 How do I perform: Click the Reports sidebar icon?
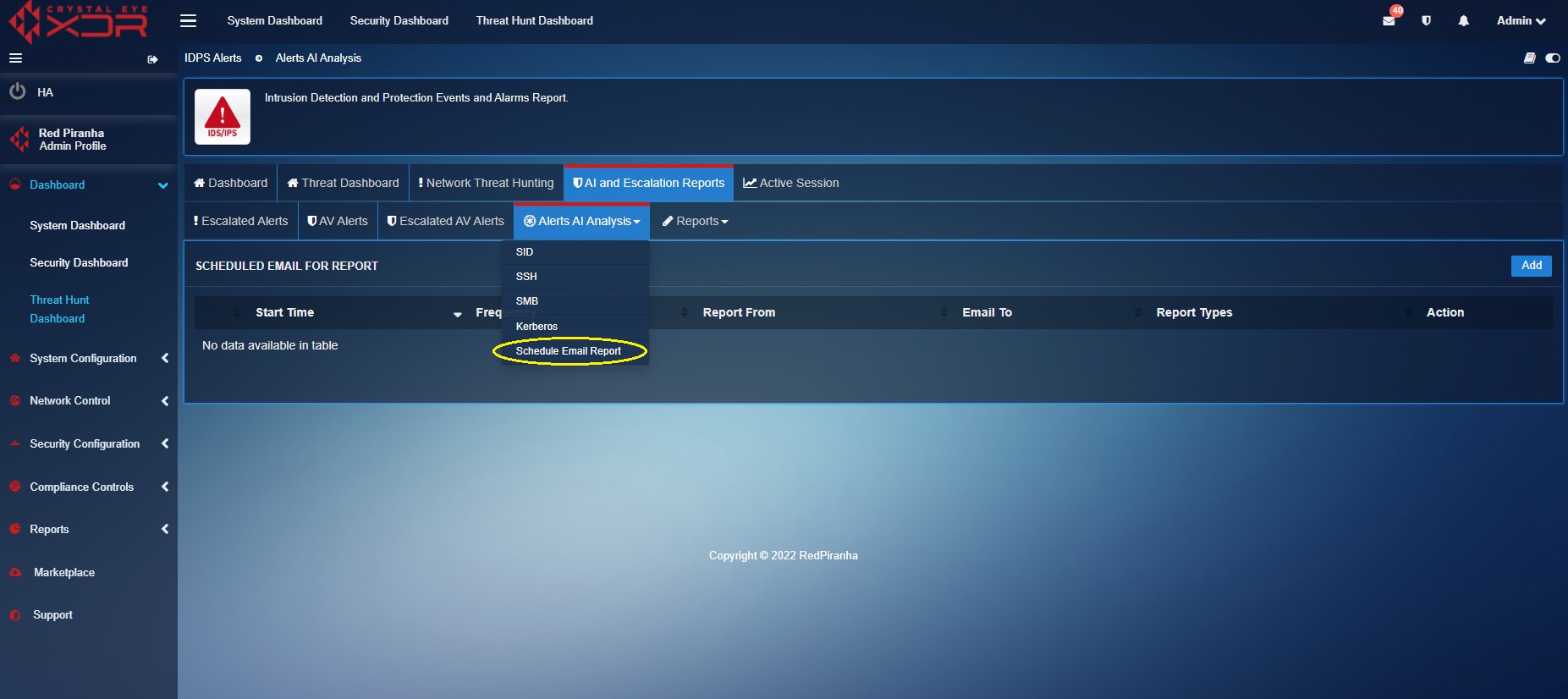click(15, 529)
